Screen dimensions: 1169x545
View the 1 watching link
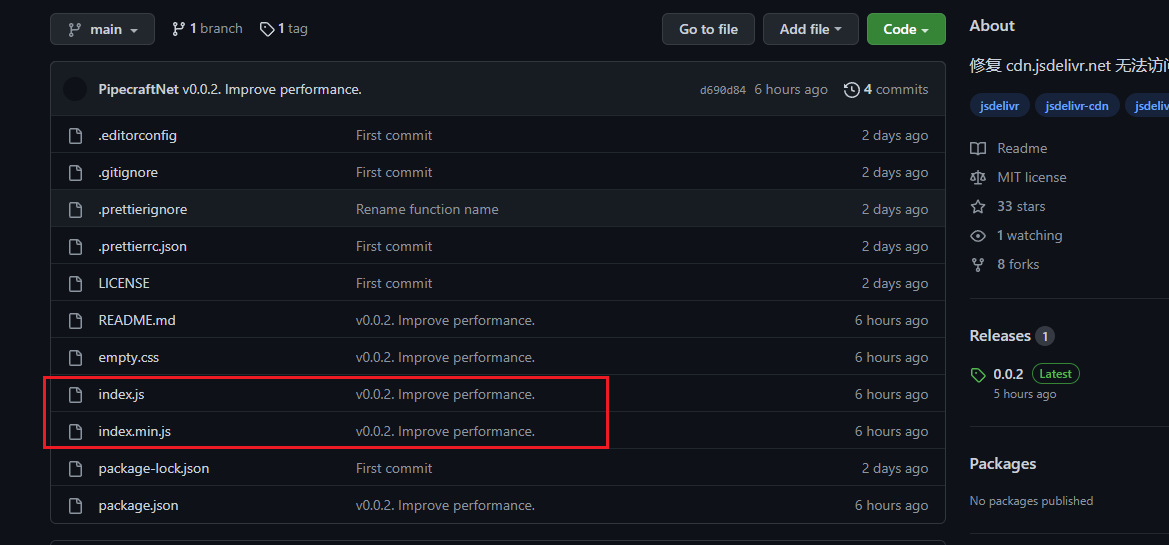tap(1030, 236)
